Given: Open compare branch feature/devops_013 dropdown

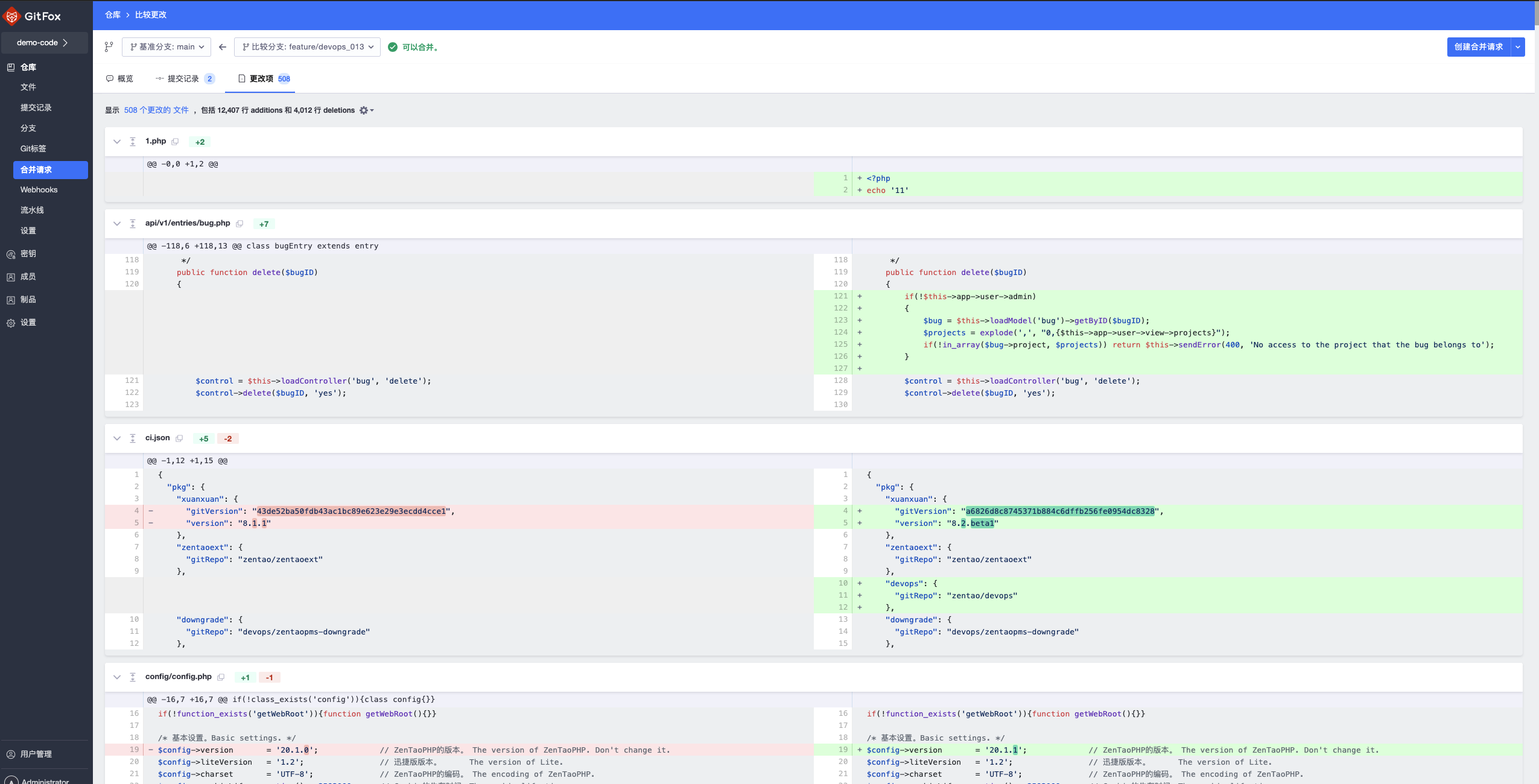Looking at the screenshot, I should coord(307,47).
